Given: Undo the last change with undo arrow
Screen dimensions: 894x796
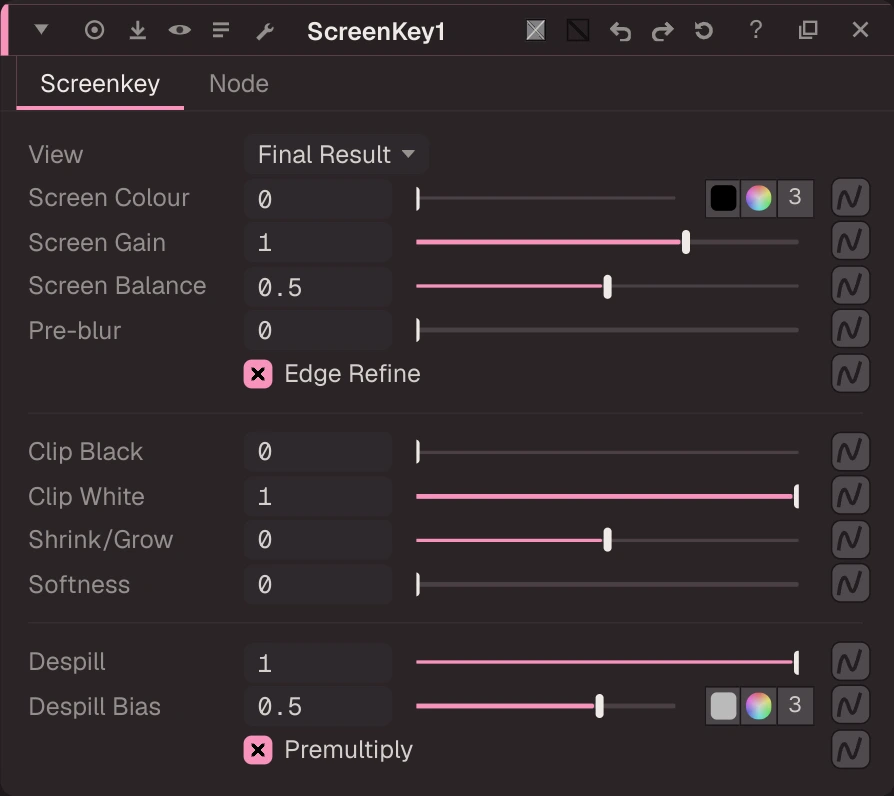Looking at the screenshot, I should (x=620, y=31).
